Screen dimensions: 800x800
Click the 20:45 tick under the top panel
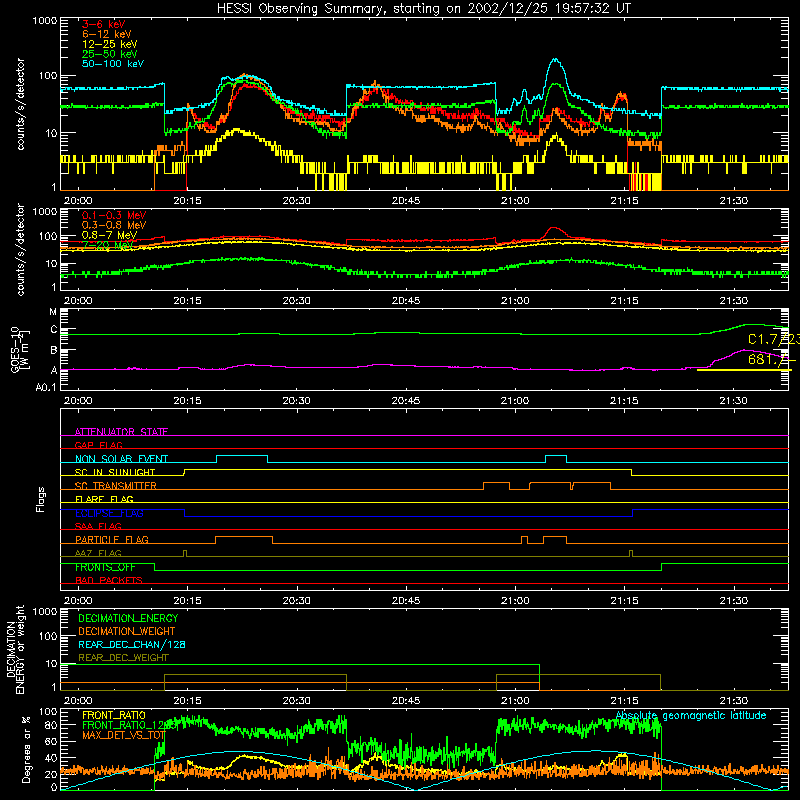[x=406, y=201]
